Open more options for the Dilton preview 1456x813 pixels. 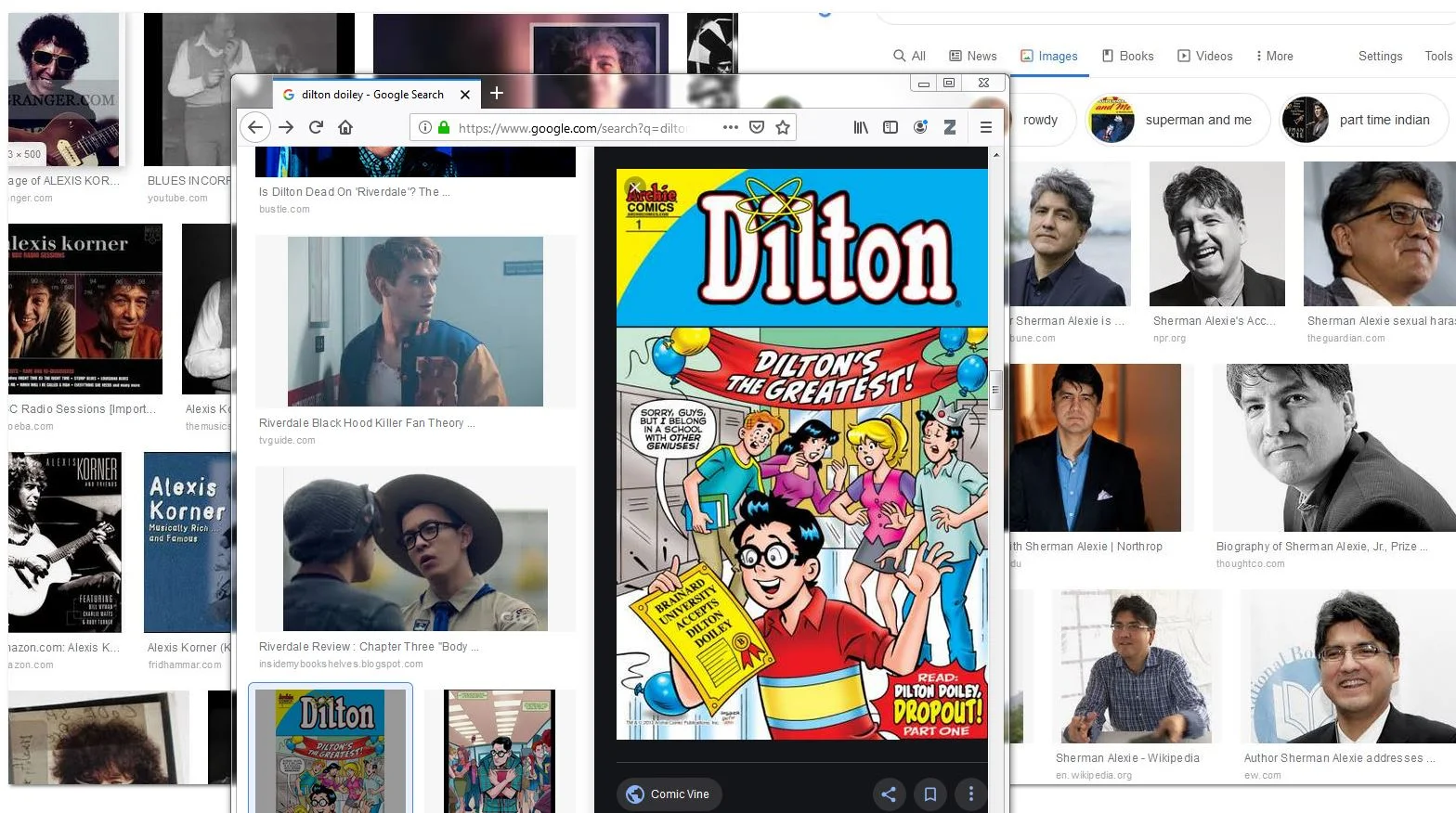click(x=971, y=794)
